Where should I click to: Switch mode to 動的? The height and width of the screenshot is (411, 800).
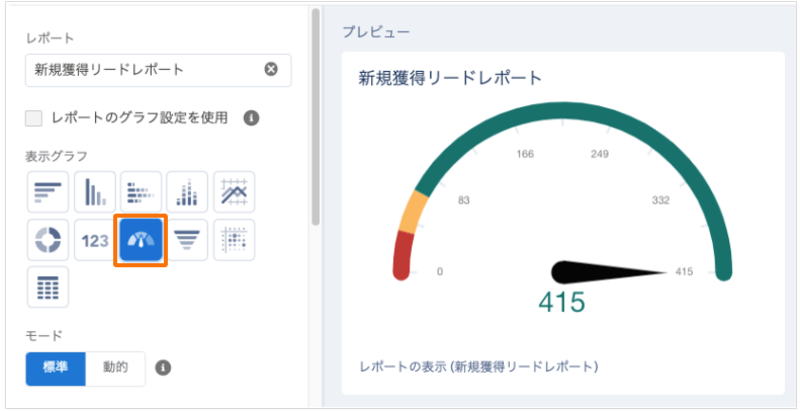tap(115, 367)
